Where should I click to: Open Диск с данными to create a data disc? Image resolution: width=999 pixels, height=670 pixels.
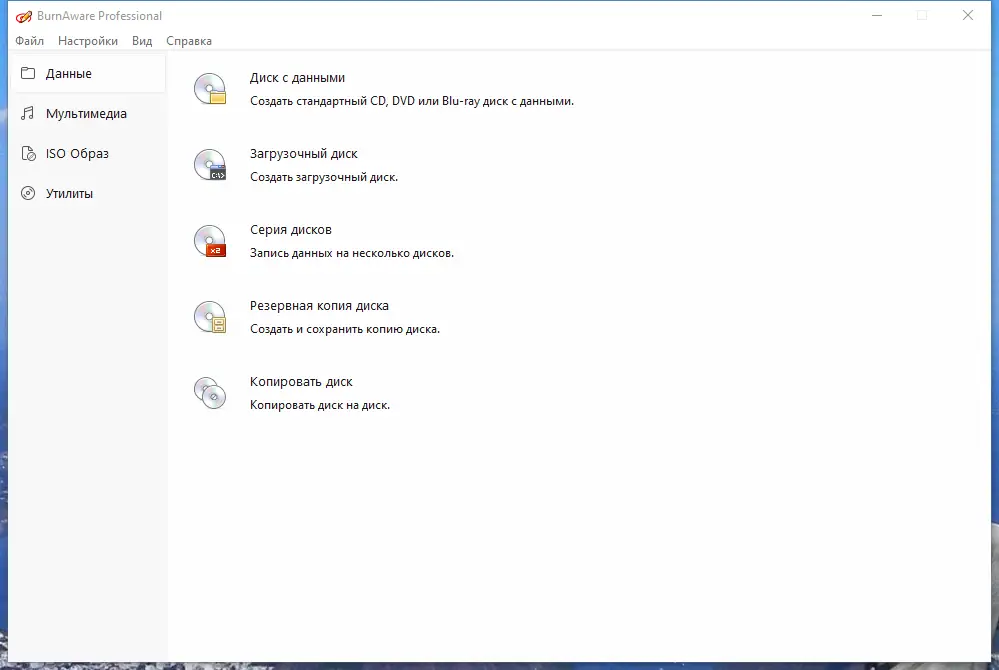pyautogui.click(x=297, y=77)
